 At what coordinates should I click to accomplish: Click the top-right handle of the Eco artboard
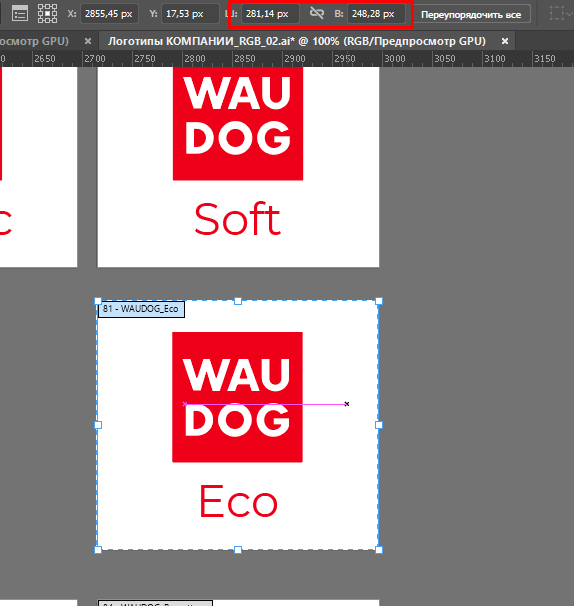coord(379,301)
